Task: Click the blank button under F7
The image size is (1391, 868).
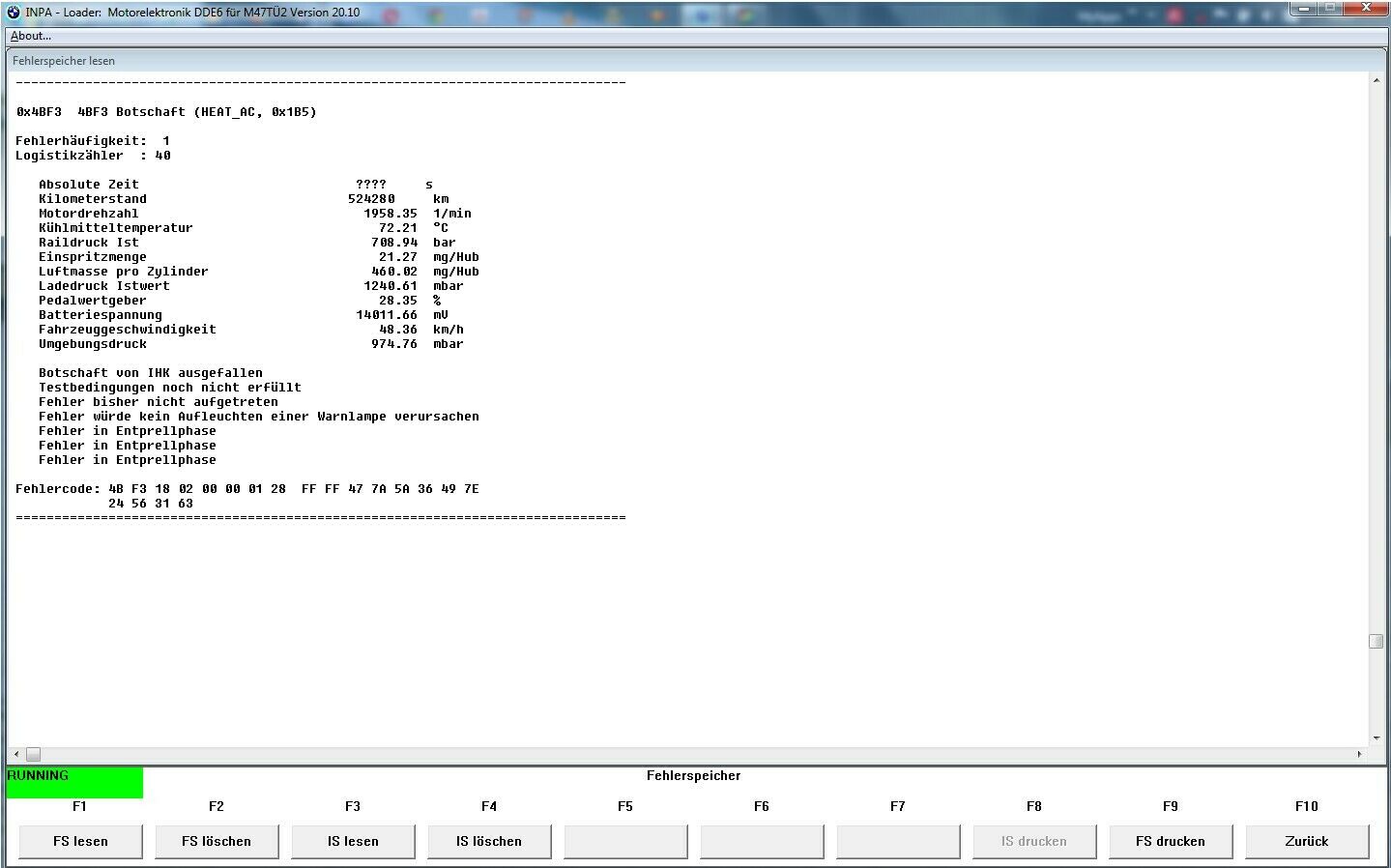Action: [898, 841]
